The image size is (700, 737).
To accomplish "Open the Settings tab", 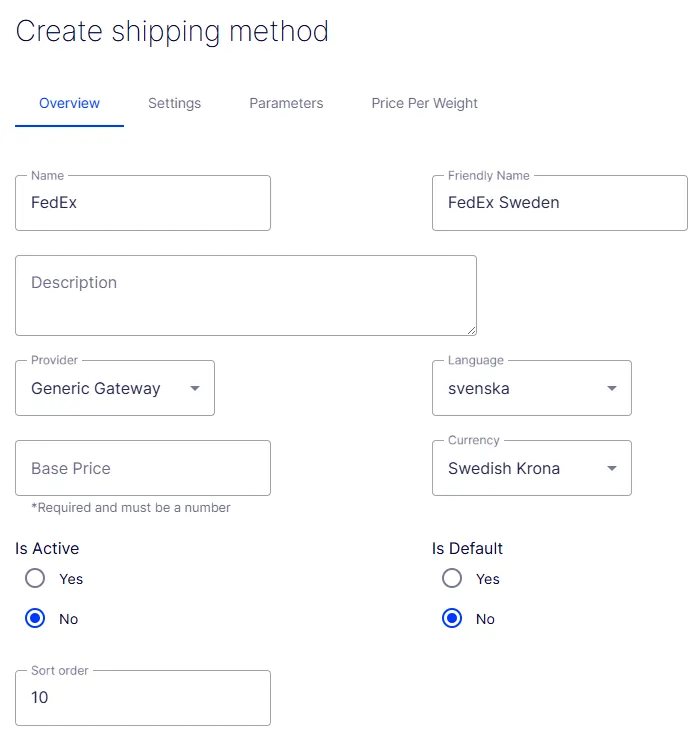I will 174,103.
